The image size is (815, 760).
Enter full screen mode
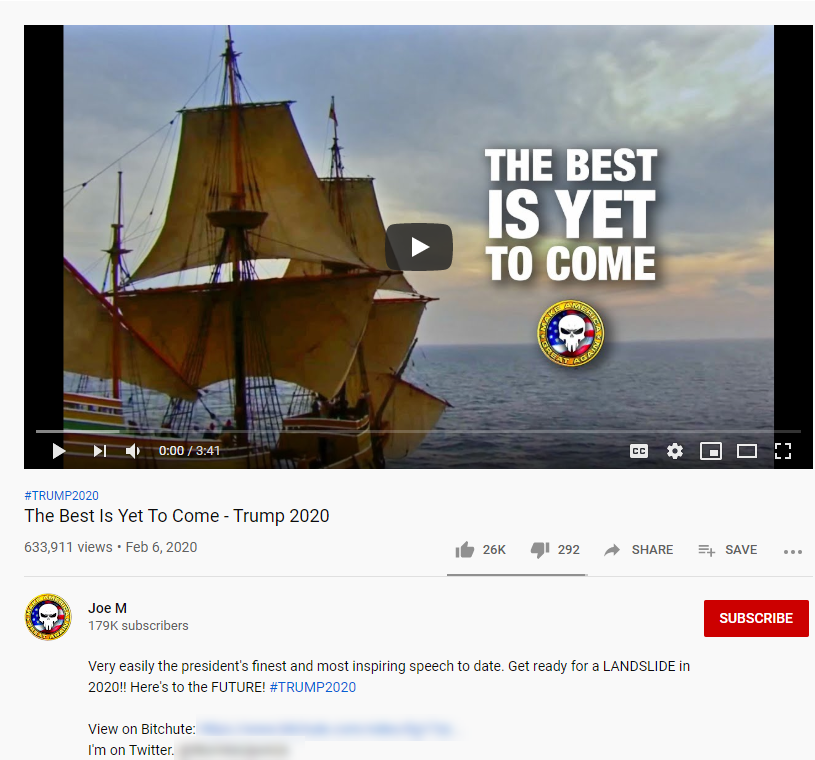click(x=783, y=451)
